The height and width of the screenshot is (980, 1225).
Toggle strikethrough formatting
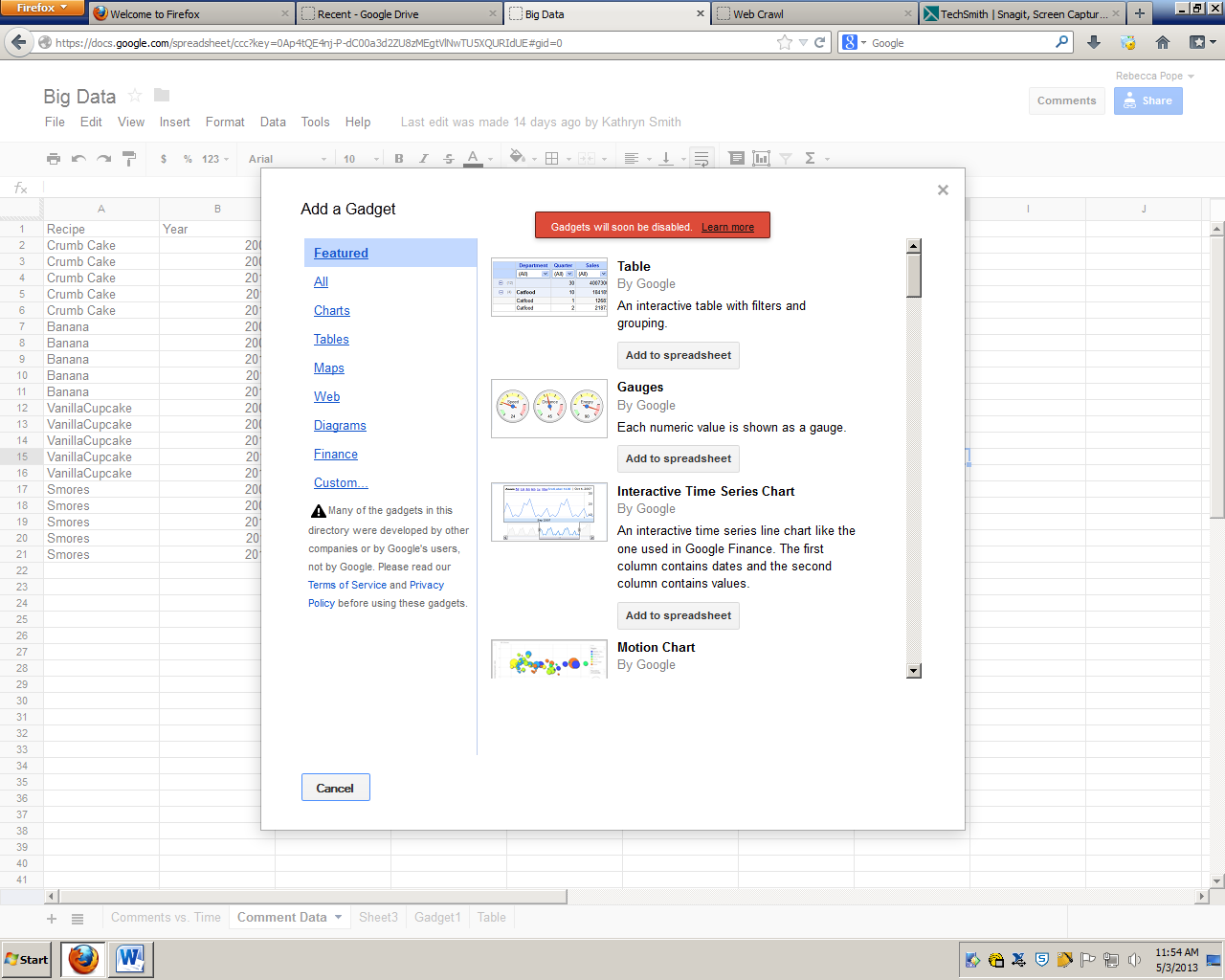(449, 159)
